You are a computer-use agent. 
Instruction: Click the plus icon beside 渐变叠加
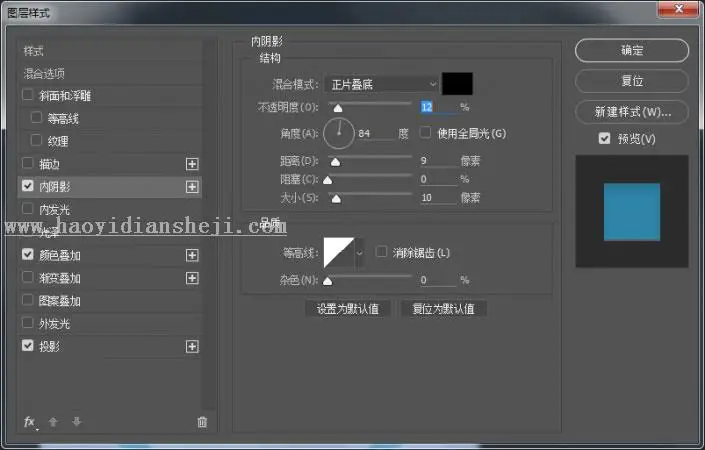pyautogui.click(x=192, y=278)
